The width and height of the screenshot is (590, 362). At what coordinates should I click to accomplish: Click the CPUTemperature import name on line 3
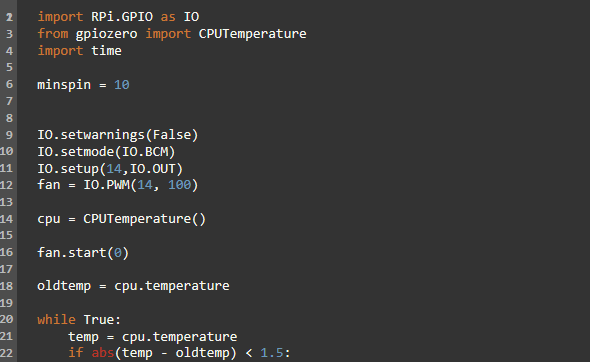[252, 34]
